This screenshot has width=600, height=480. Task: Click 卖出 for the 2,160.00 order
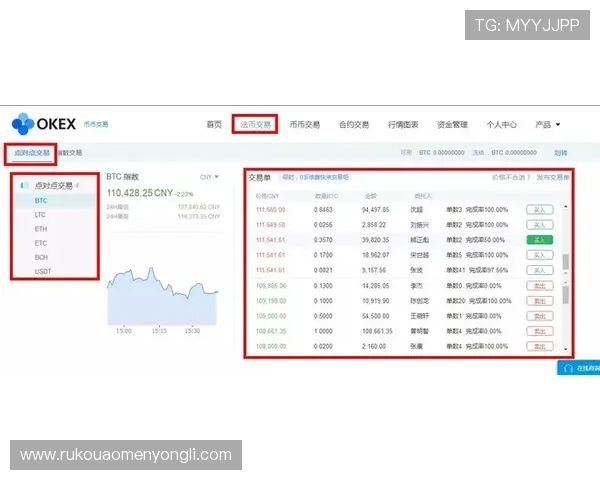[540, 346]
